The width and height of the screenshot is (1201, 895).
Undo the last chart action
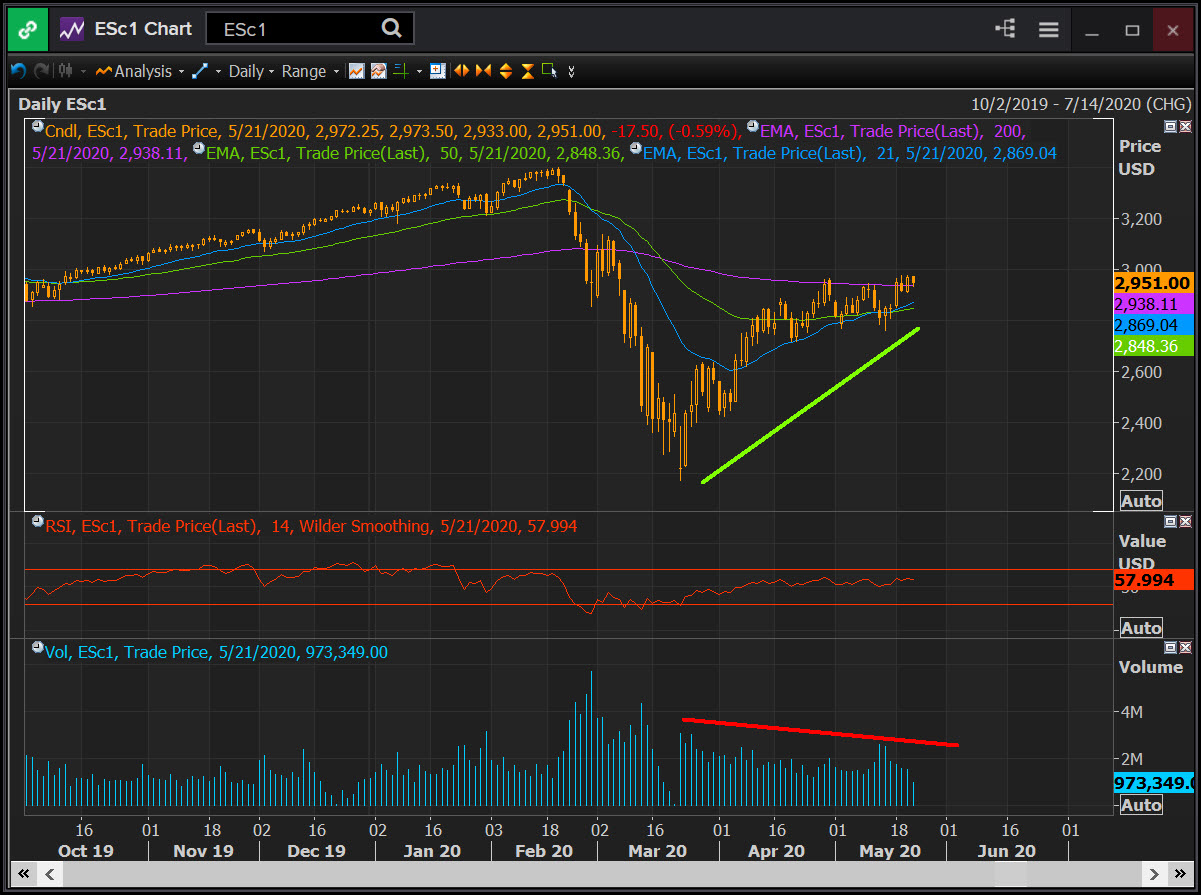point(18,71)
